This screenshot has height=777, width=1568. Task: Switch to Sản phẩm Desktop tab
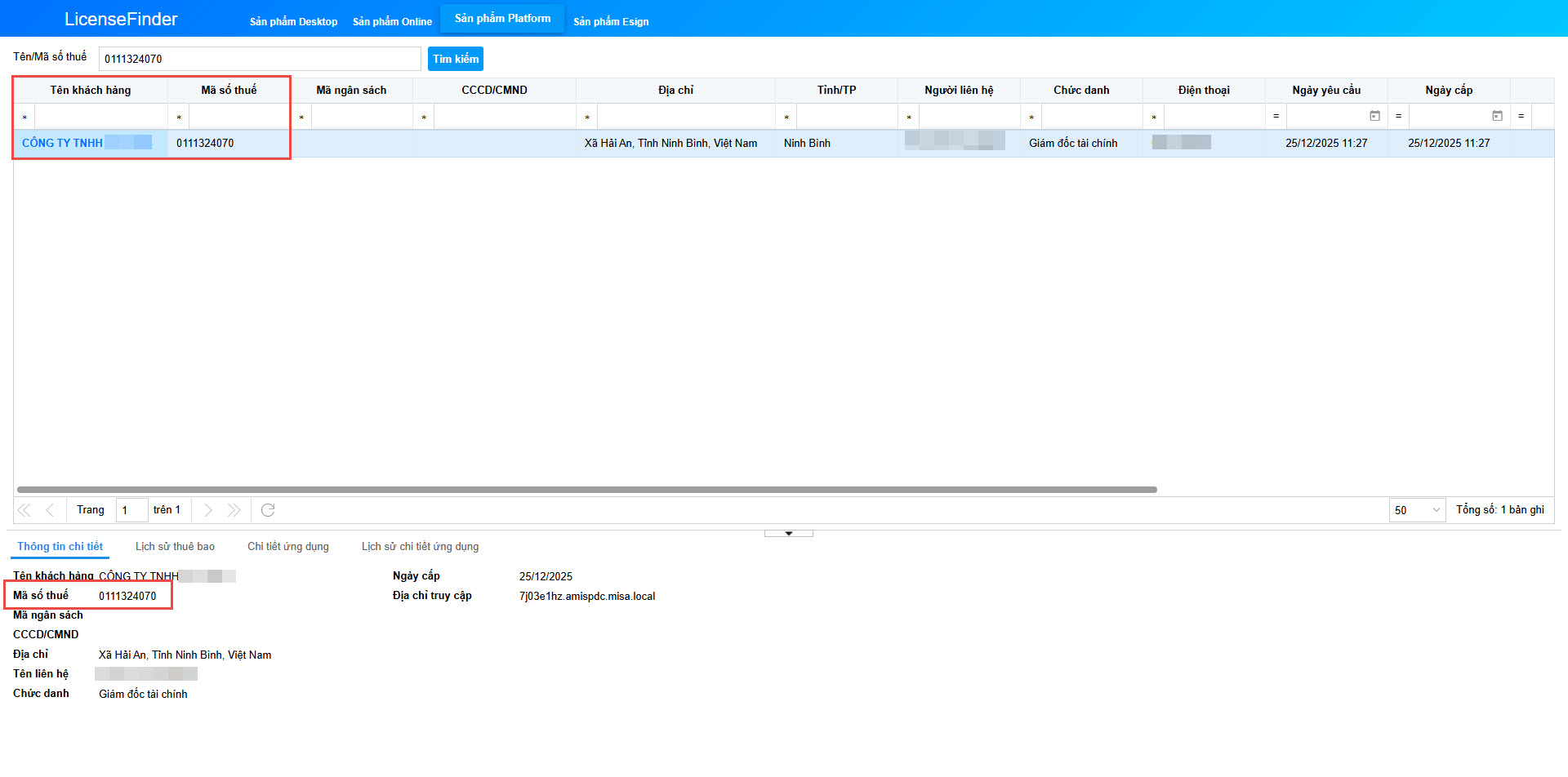coord(293,22)
